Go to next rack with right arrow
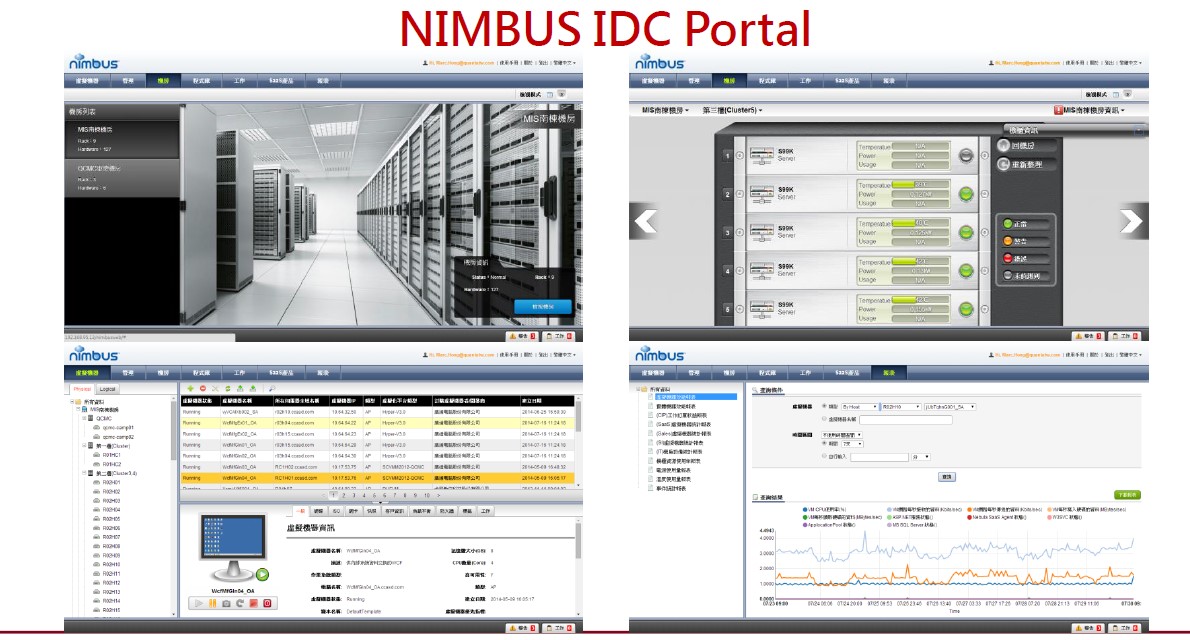 [1131, 221]
